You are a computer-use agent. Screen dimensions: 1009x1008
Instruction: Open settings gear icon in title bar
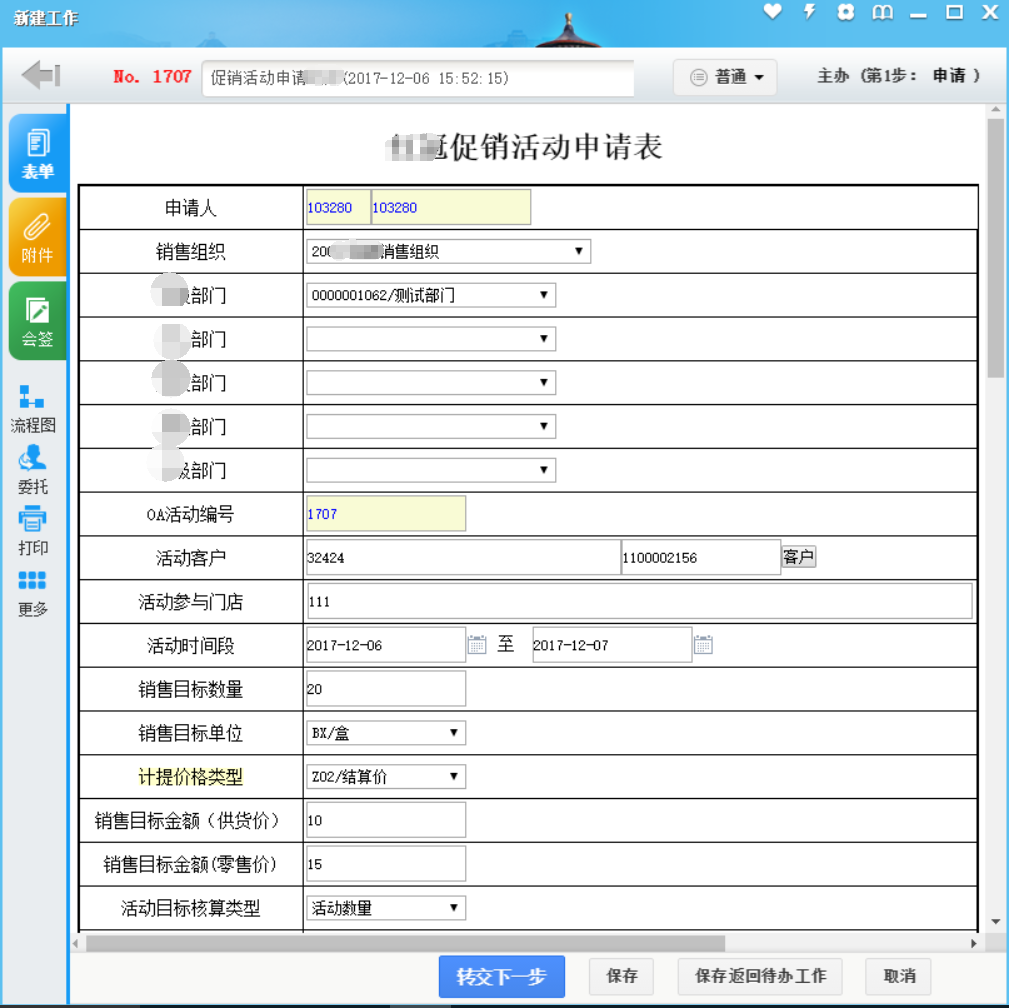[846, 12]
